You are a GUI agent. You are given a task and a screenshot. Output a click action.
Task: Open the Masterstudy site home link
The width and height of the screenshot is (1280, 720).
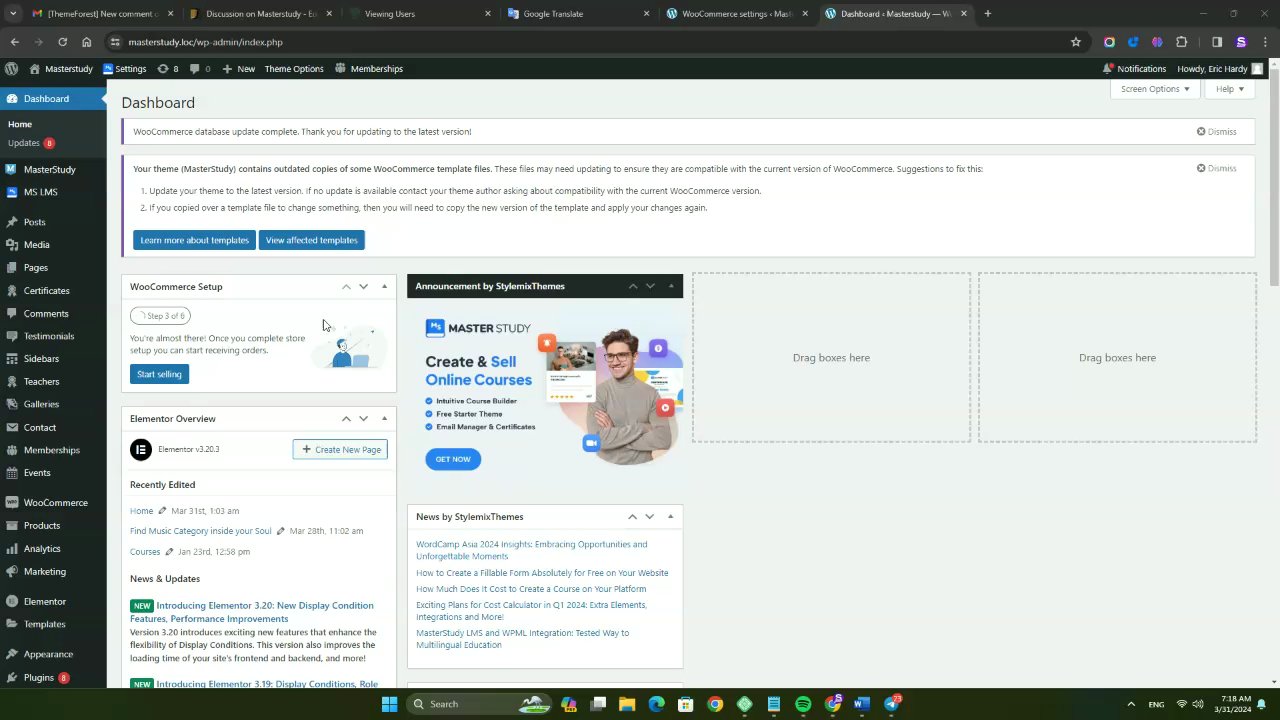(x=61, y=69)
